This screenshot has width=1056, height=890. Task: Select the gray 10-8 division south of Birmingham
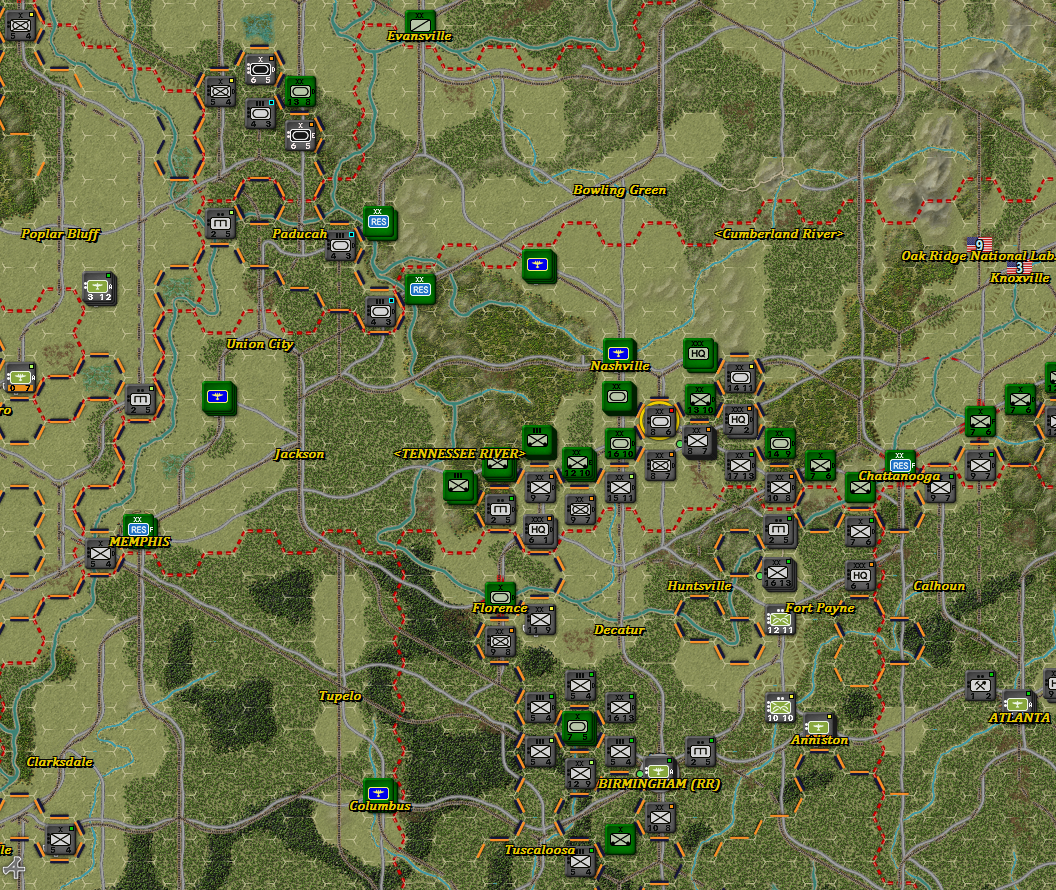(x=659, y=819)
